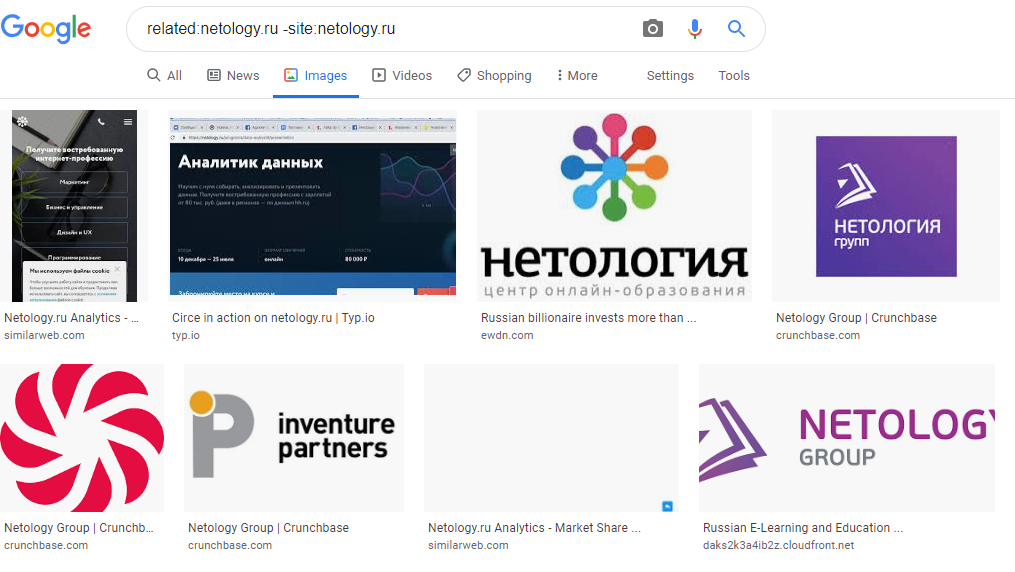
Task: Open 'Russian E-Learning and Education' title
Action: (x=803, y=528)
